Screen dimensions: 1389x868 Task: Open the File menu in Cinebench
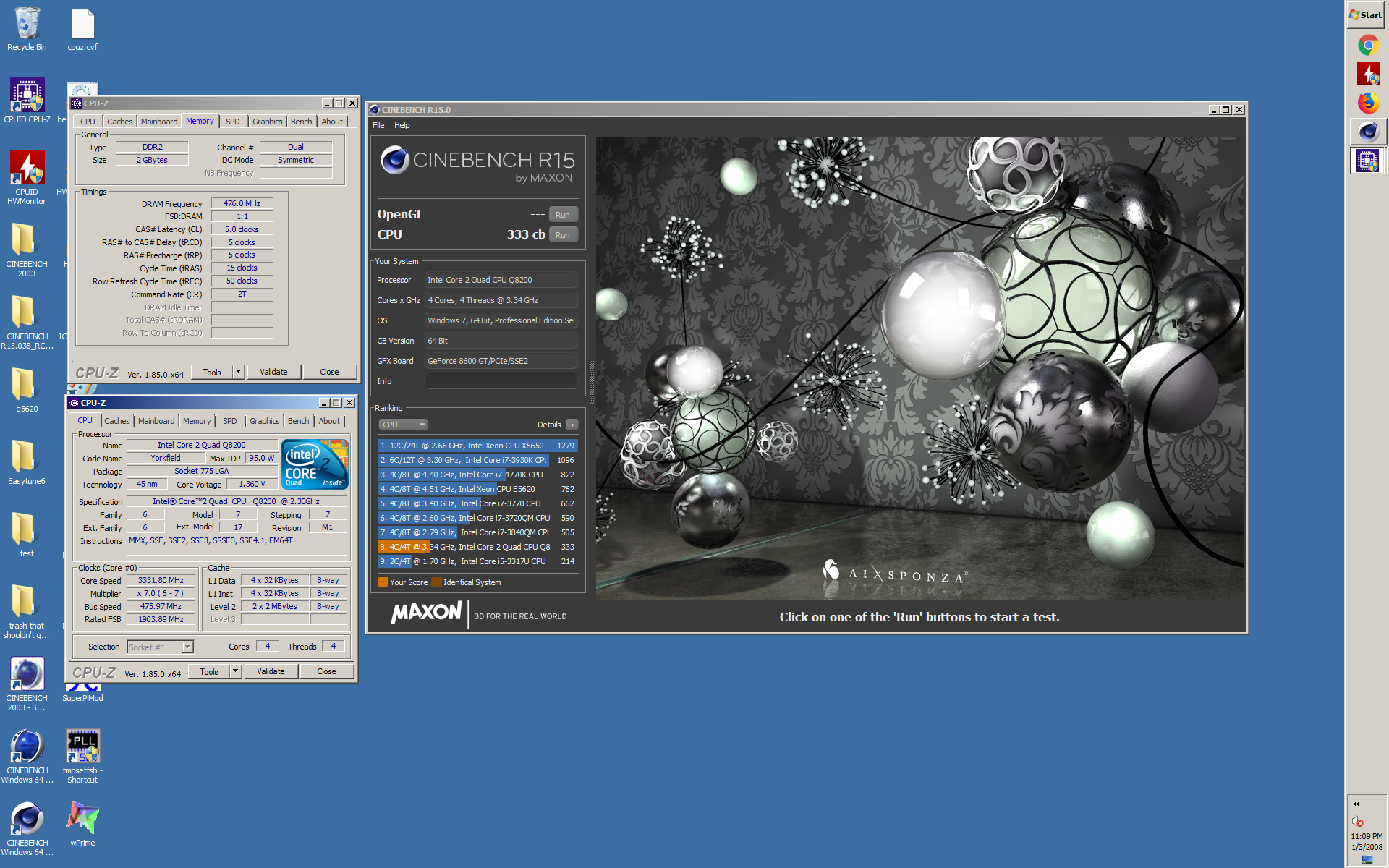point(378,125)
